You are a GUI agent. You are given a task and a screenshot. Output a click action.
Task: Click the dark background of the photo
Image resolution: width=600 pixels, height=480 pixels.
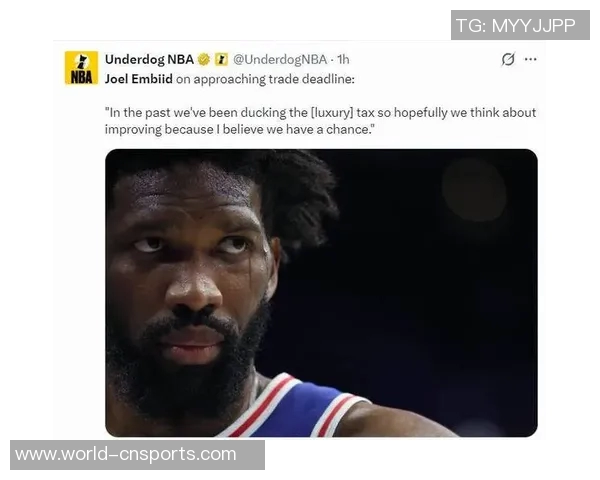click(x=440, y=287)
